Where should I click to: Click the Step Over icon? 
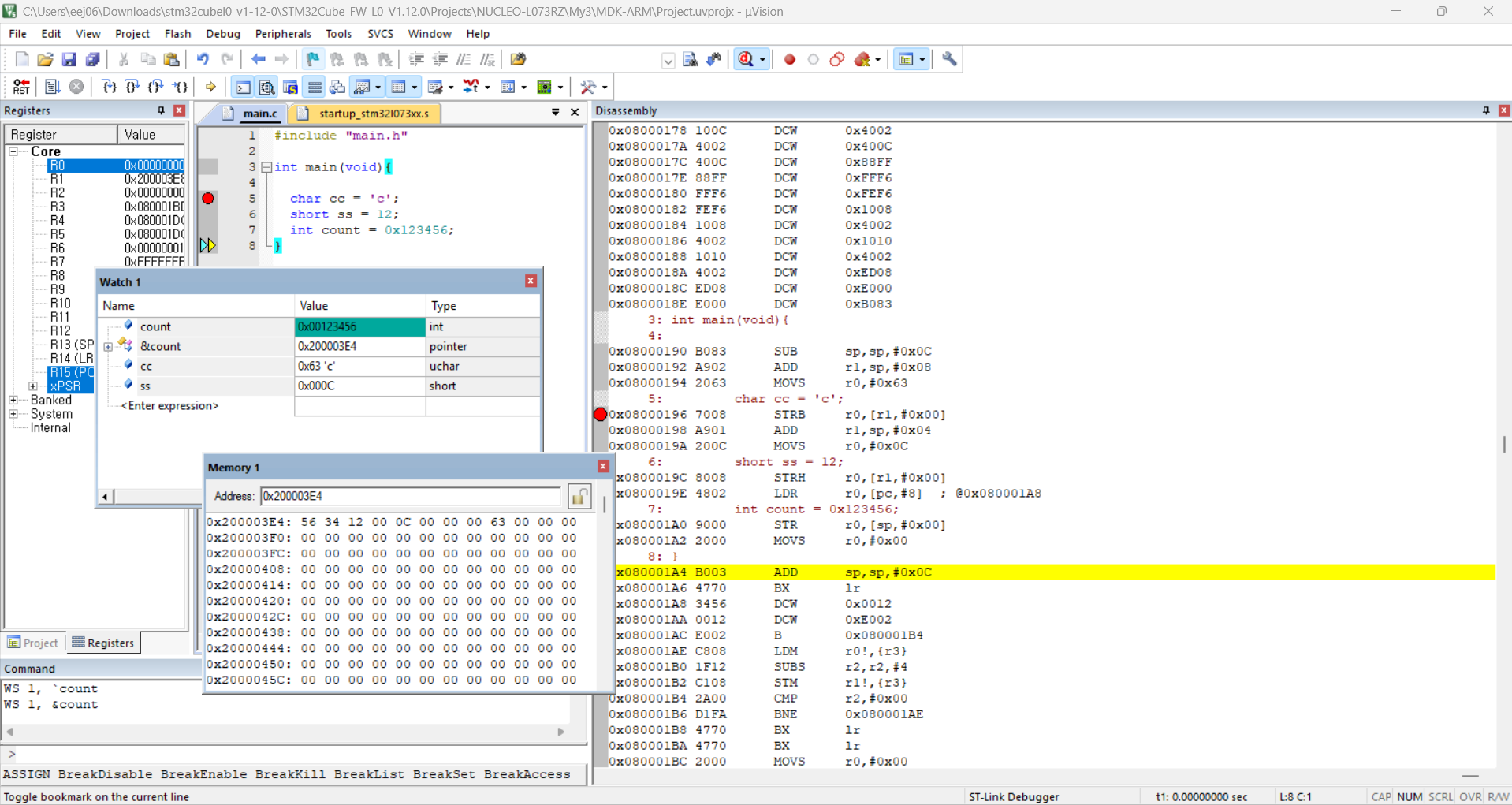pos(132,87)
